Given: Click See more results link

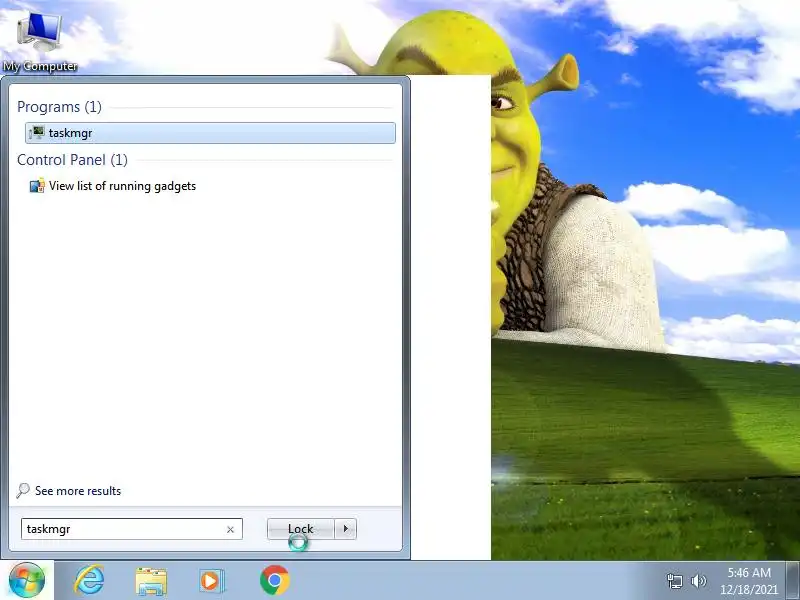Looking at the screenshot, I should tap(78, 491).
